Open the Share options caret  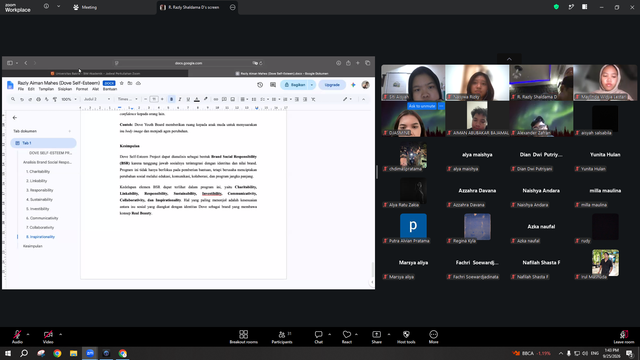pyautogui.click(x=389, y=334)
